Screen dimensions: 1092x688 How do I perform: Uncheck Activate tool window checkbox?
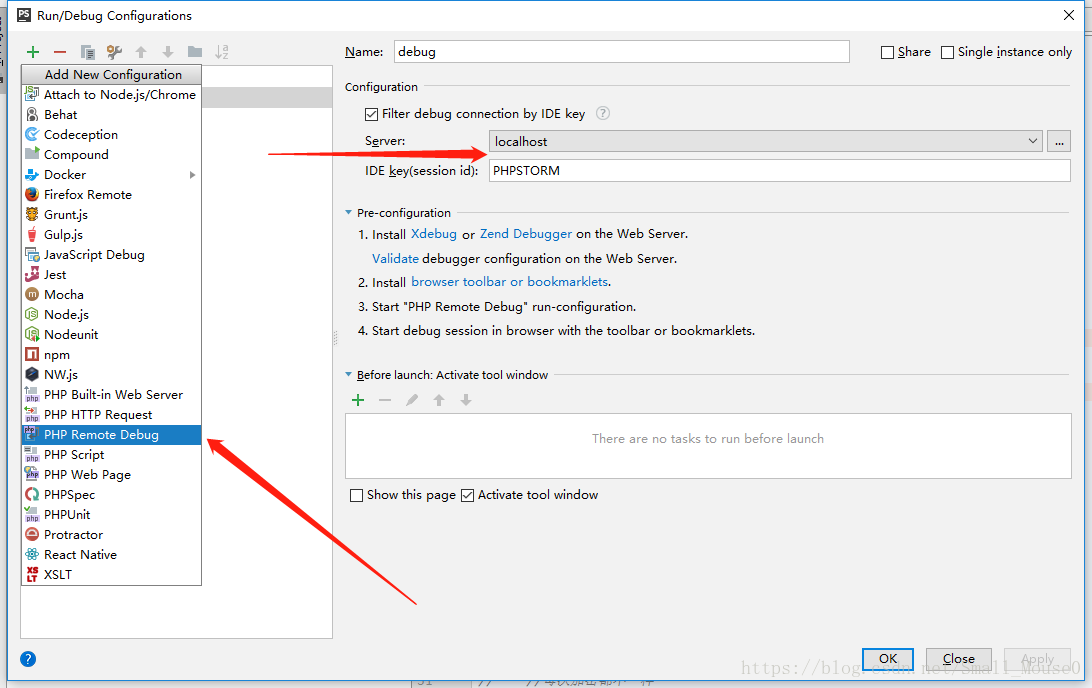[468, 495]
